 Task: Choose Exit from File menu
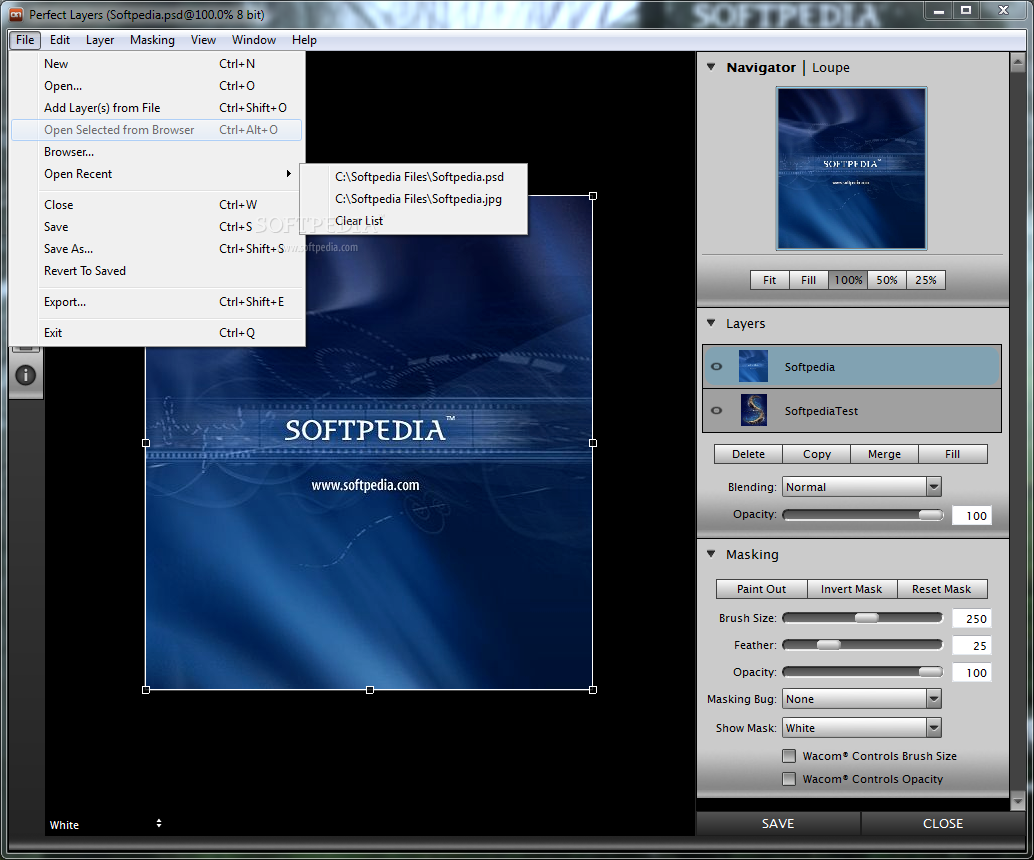(157, 332)
